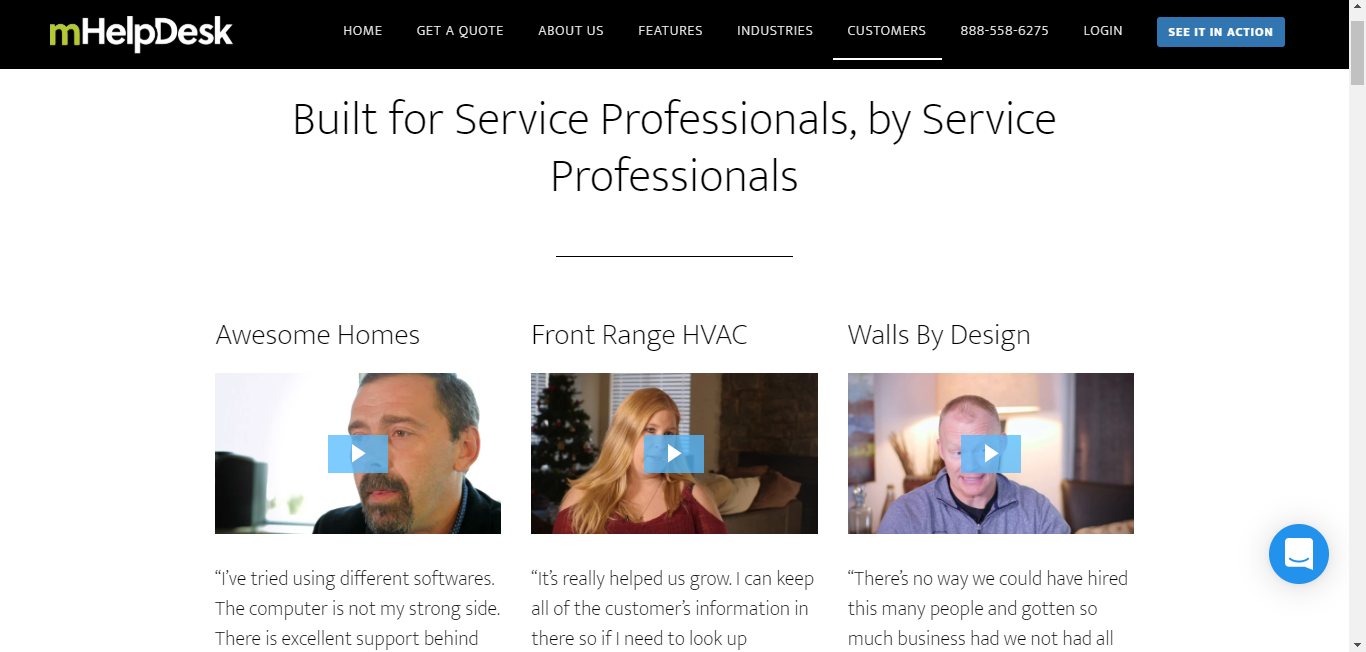The width and height of the screenshot is (1366, 652).
Task: Click the LOGIN link
Action: [x=1103, y=30]
